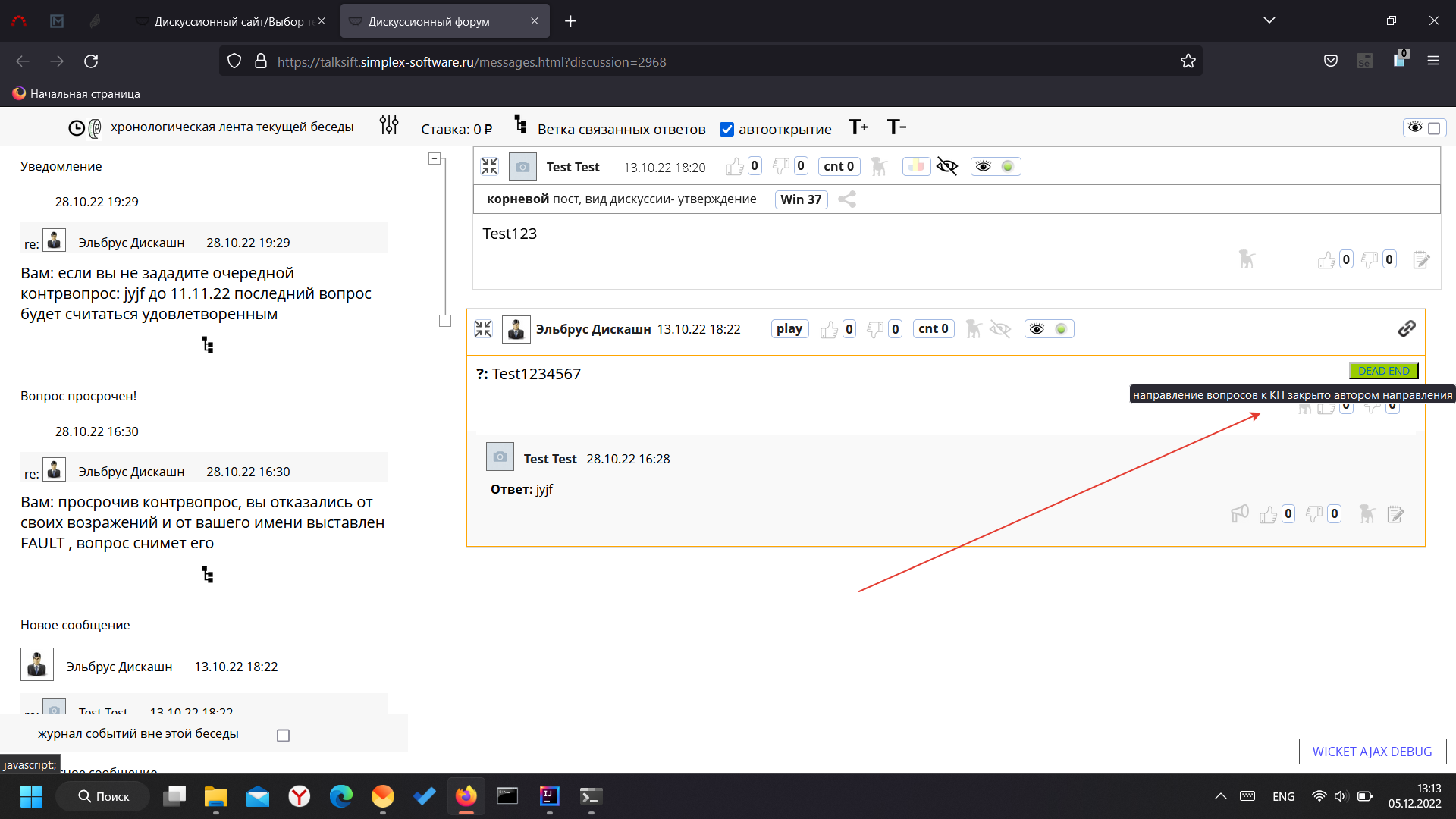This screenshot has width=1456, height=819.
Task: Toggle crossed-eye hide icon in root post header
Action: click(947, 166)
